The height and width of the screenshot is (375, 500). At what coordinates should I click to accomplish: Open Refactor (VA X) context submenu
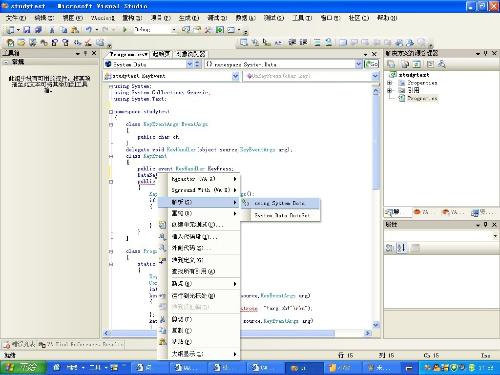click(199, 179)
